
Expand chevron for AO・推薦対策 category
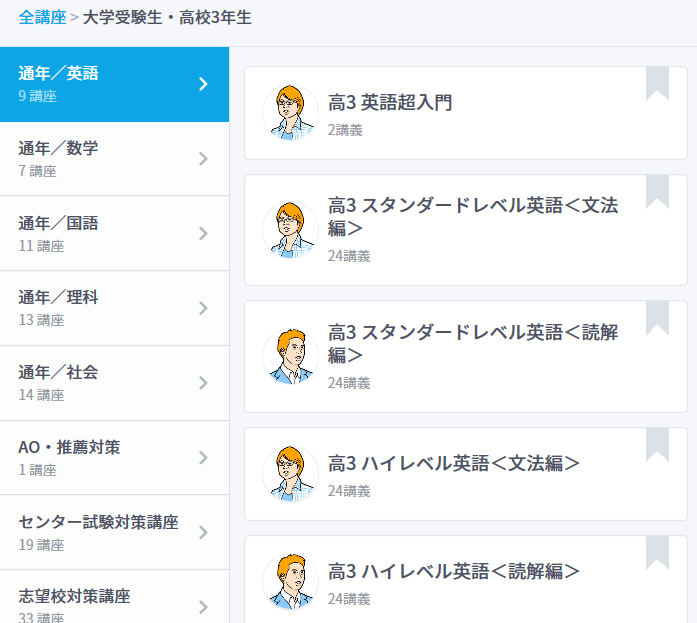pos(203,458)
